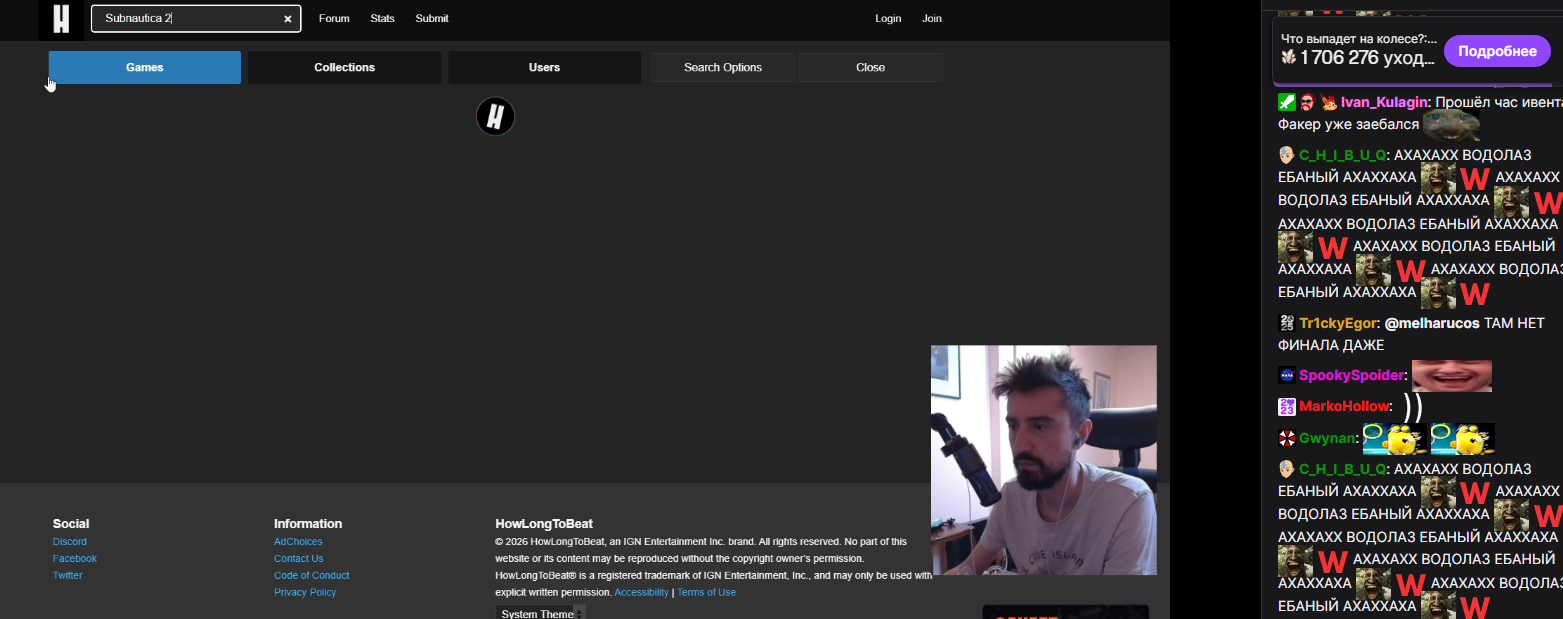
Task: Click the @melharucos mention in chat
Action: (1431, 323)
